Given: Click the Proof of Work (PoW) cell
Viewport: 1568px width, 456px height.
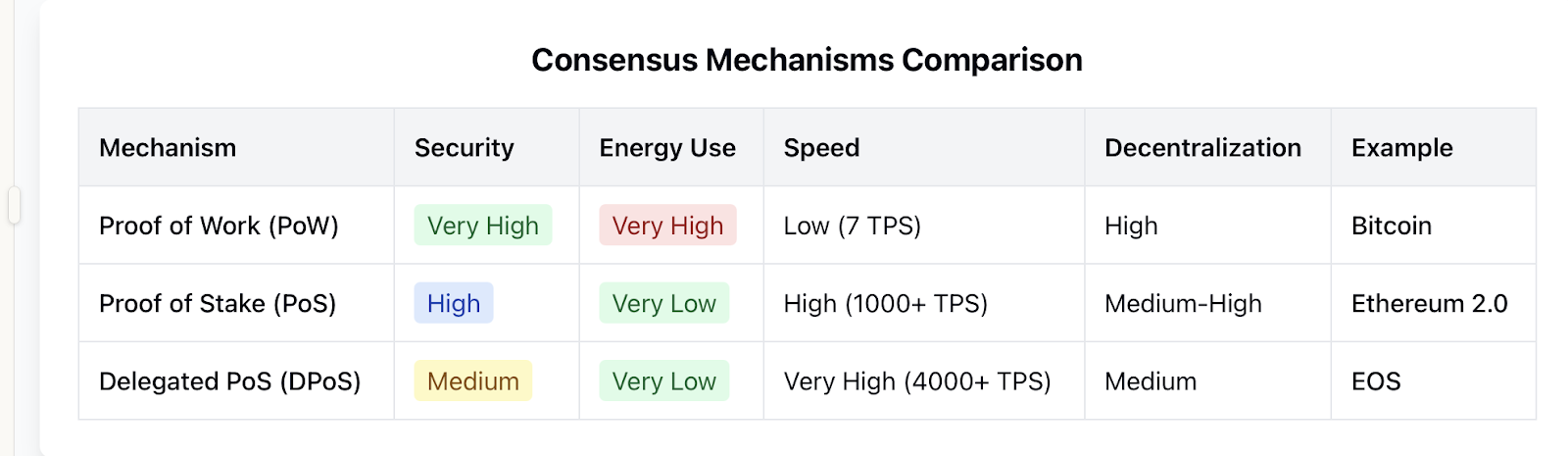Looking at the screenshot, I should tap(219, 226).
